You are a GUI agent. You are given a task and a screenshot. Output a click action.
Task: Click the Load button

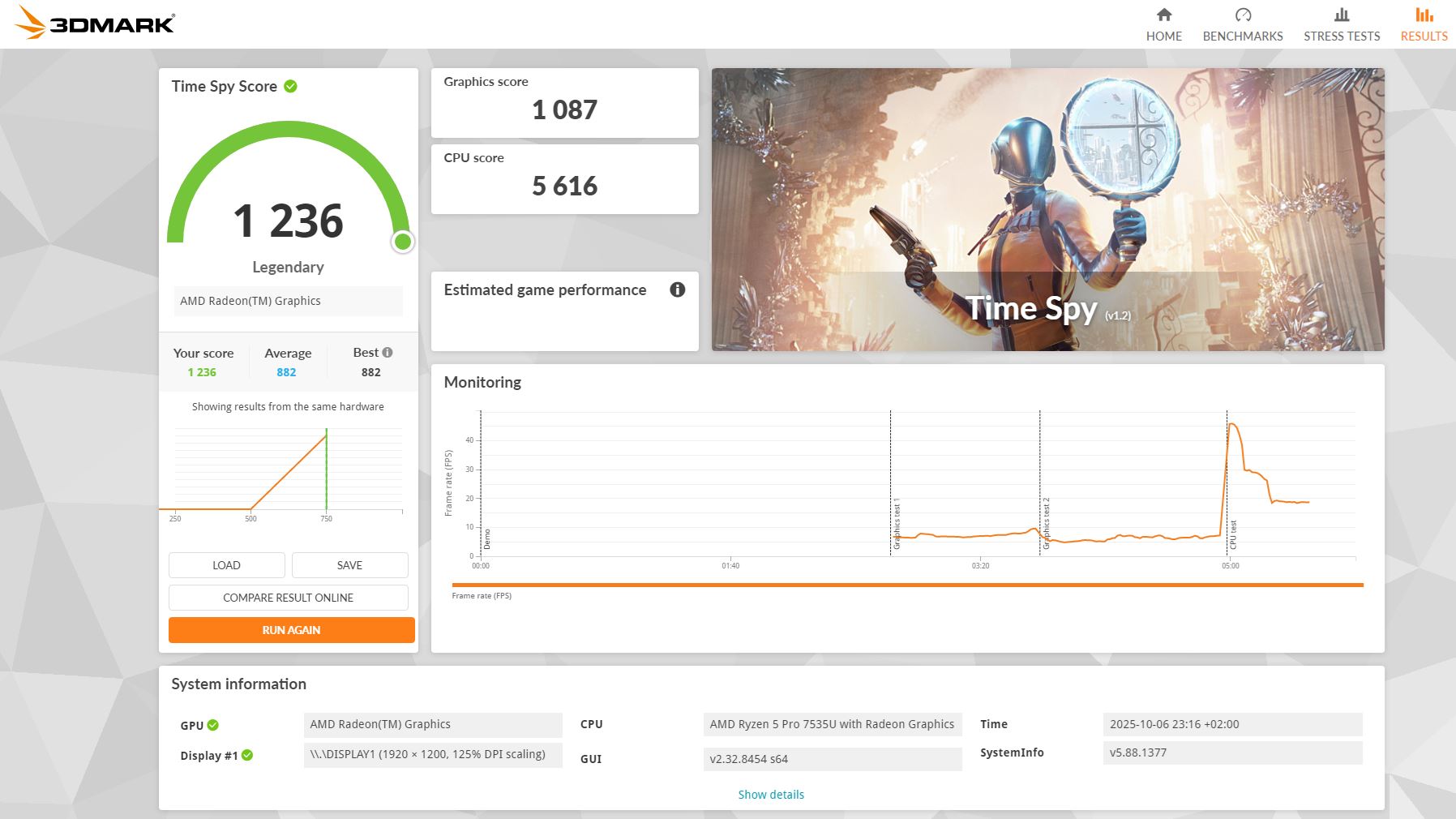click(226, 565)
